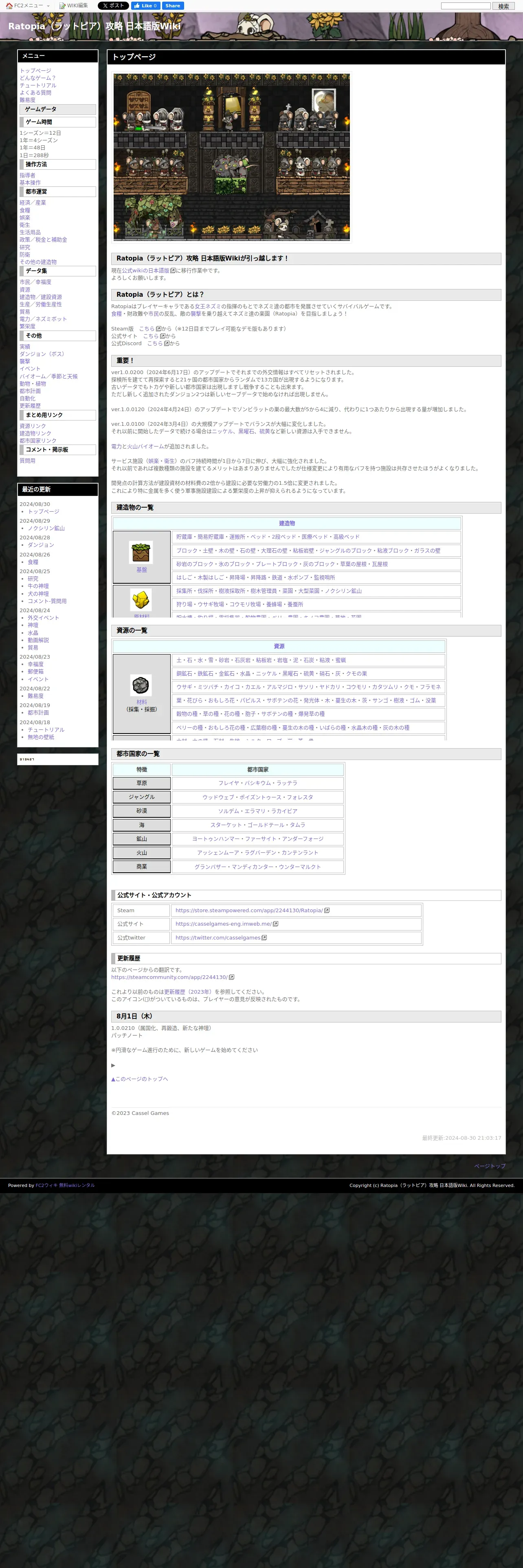523x1568 pixels.
Task: Open 火山バイオーム link in body text
Action: click(146, 446)
